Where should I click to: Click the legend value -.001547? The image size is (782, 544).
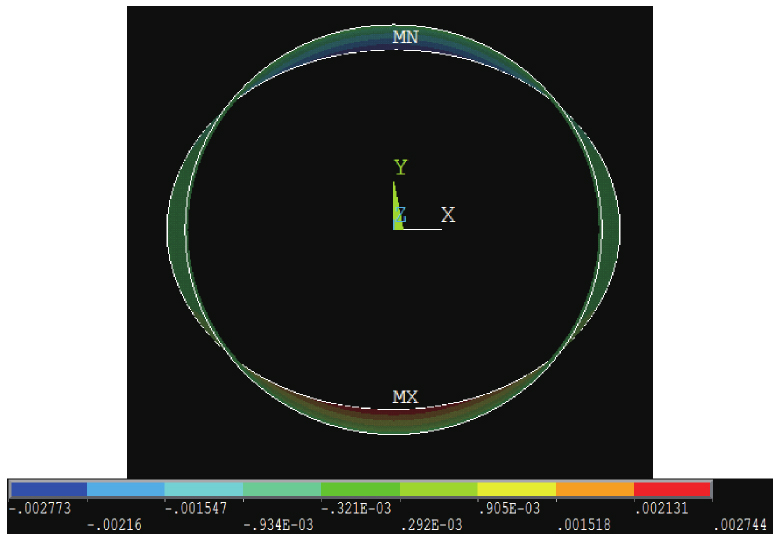(196, 509)
